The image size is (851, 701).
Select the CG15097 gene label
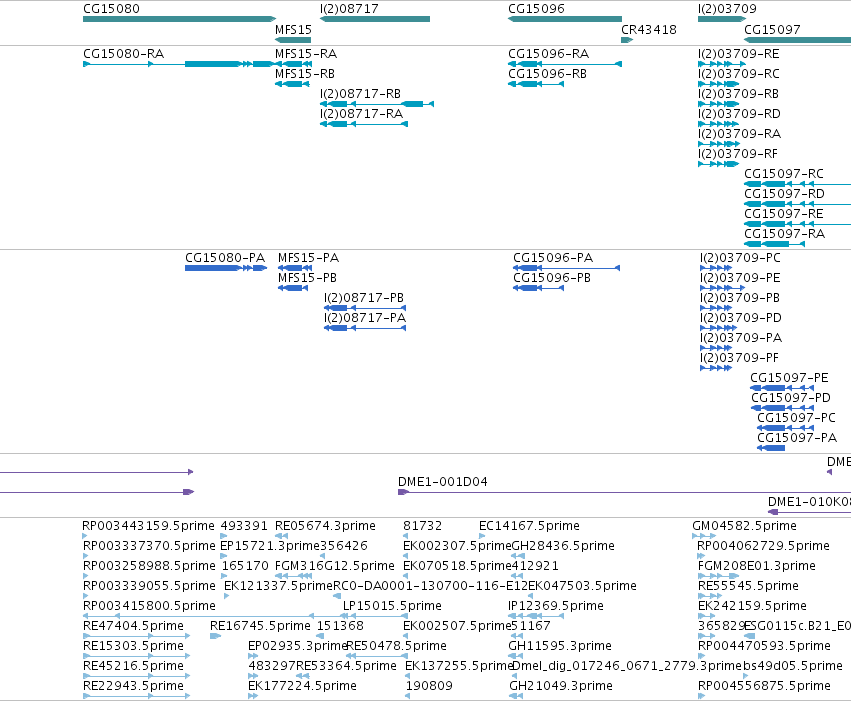pyautogui.click(x=772, y=29)
